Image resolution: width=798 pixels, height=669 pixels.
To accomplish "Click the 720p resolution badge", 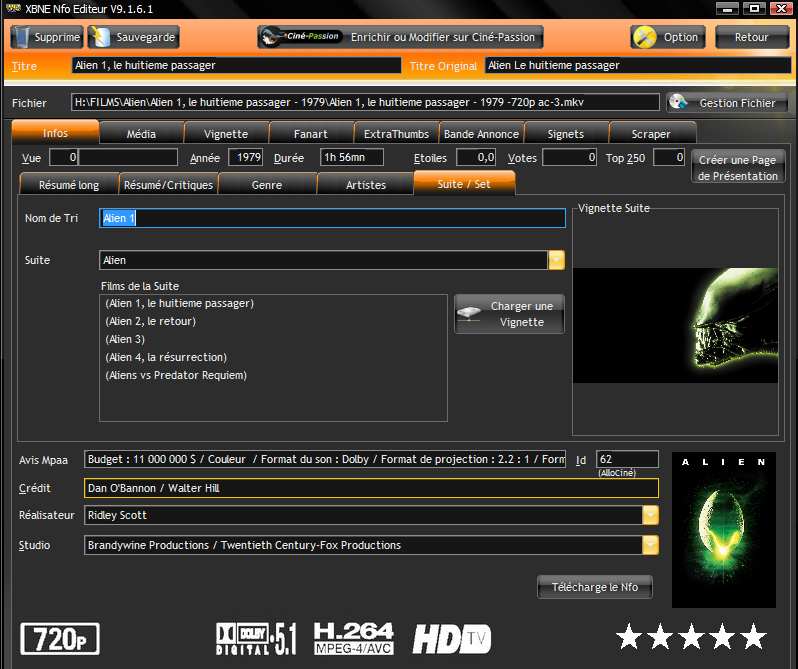I will click(60, 639).
